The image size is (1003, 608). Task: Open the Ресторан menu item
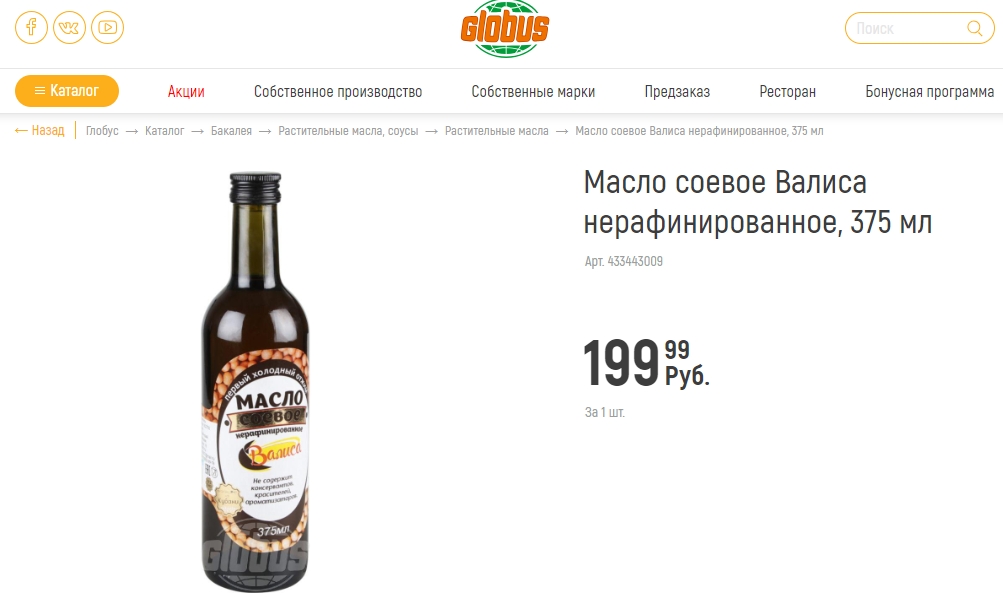(x=787, y=92)
